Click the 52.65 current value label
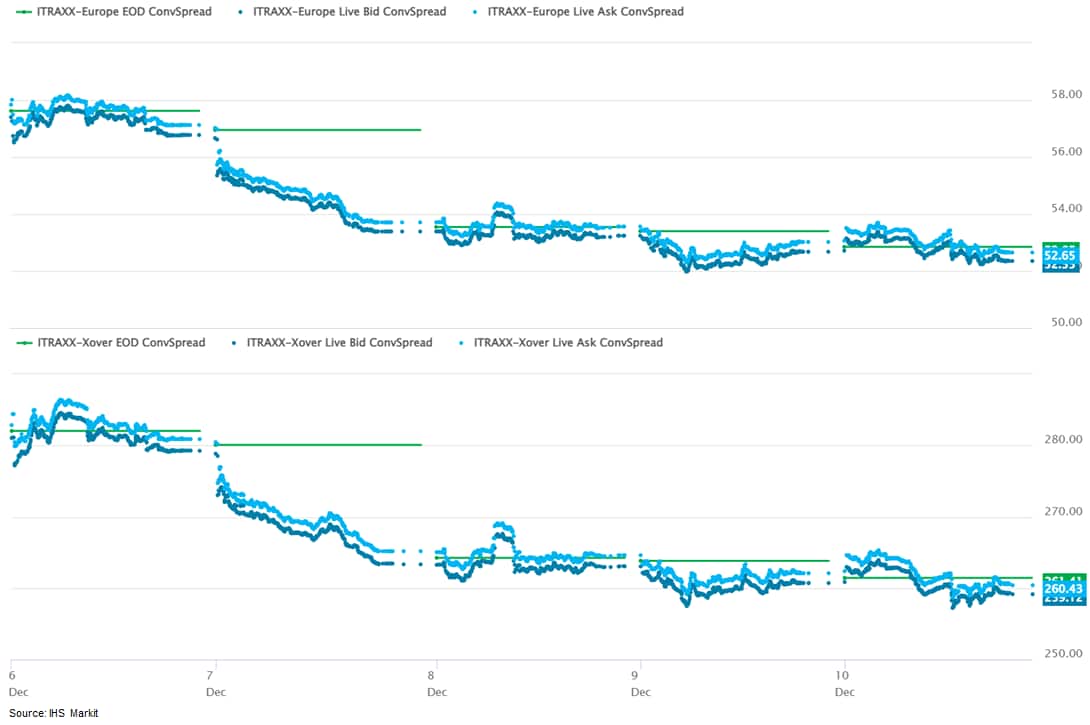The image size is (1090, 725). 1061,256
